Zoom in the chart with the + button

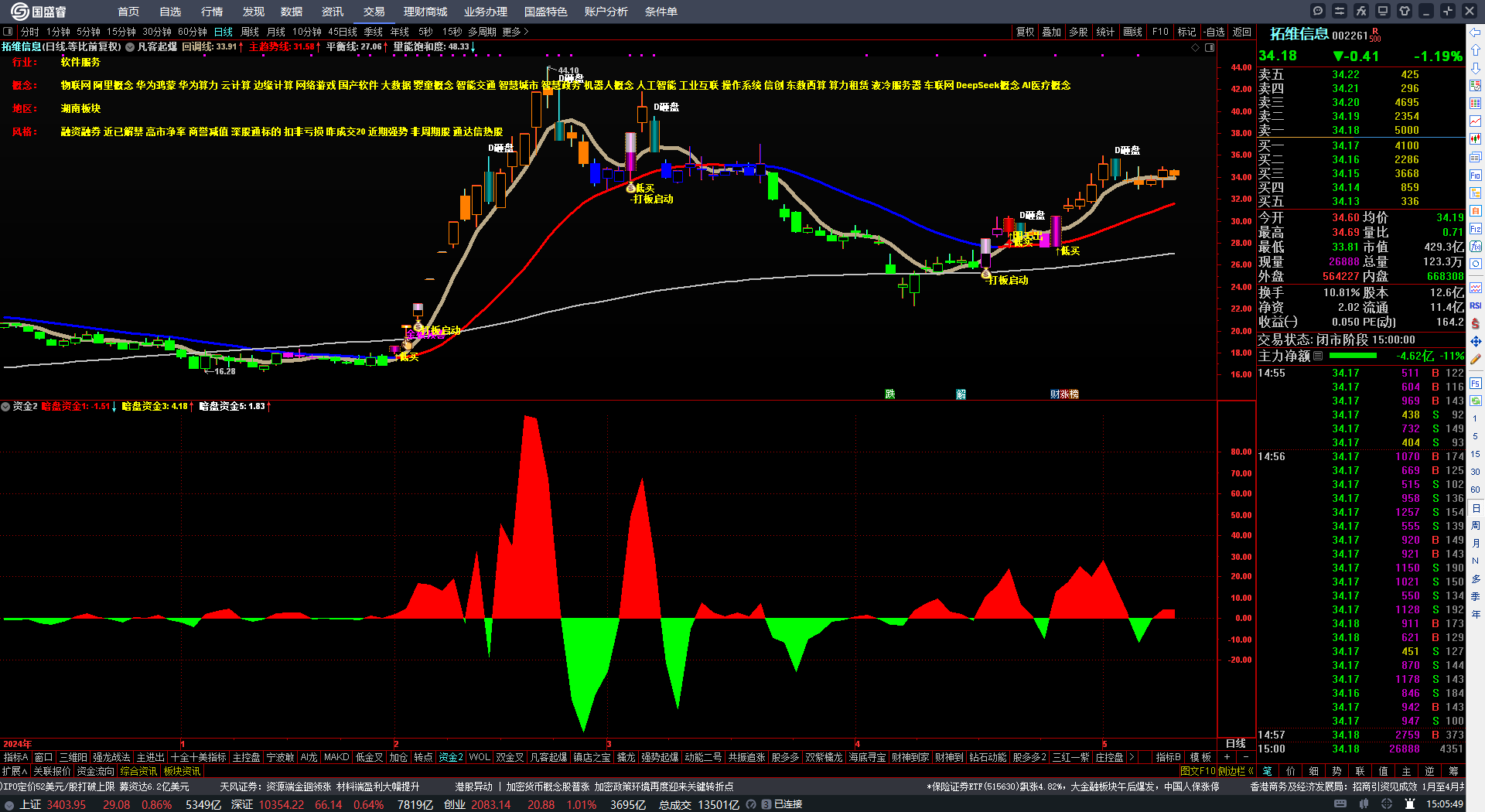[x=1227, y=757]
